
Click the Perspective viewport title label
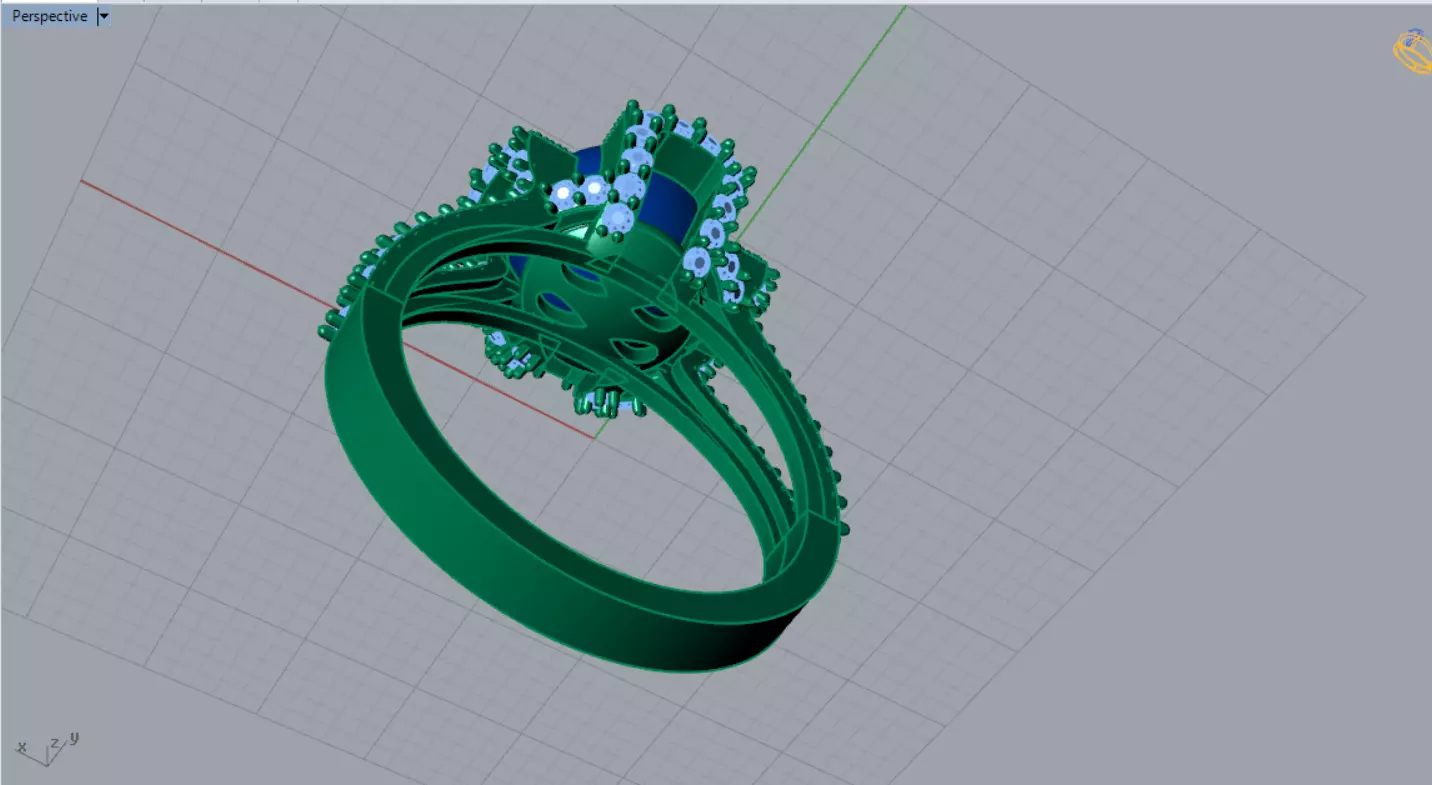49,17
